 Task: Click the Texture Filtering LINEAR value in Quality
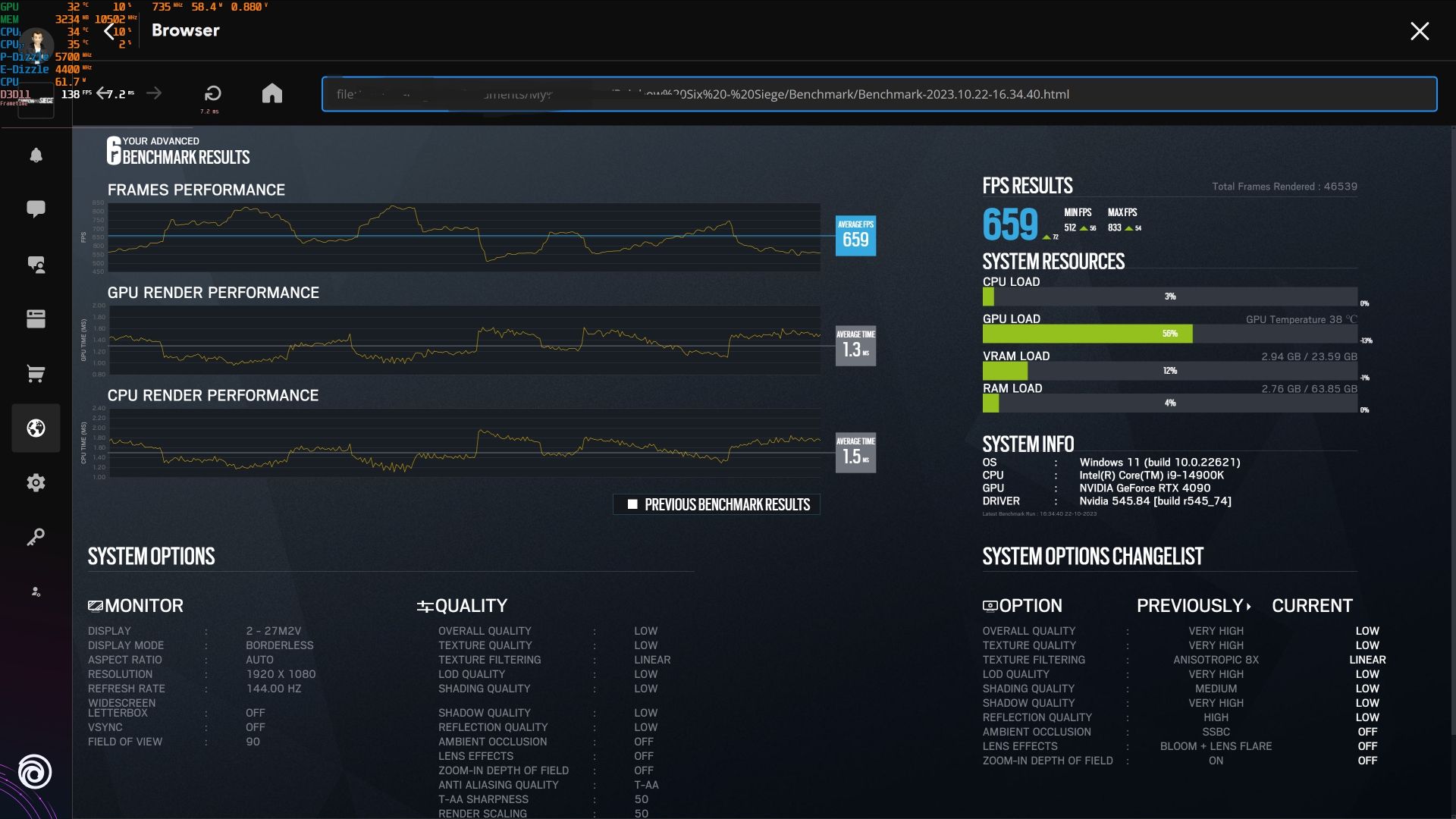[652, 660]
